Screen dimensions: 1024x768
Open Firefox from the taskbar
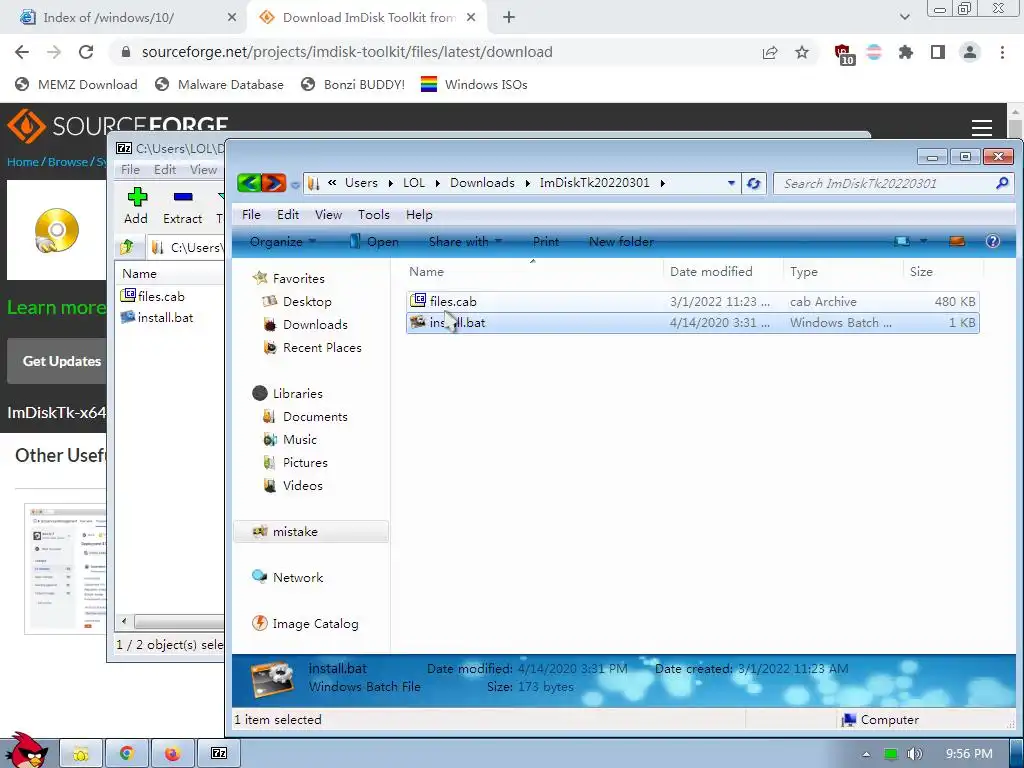[172, 754]
